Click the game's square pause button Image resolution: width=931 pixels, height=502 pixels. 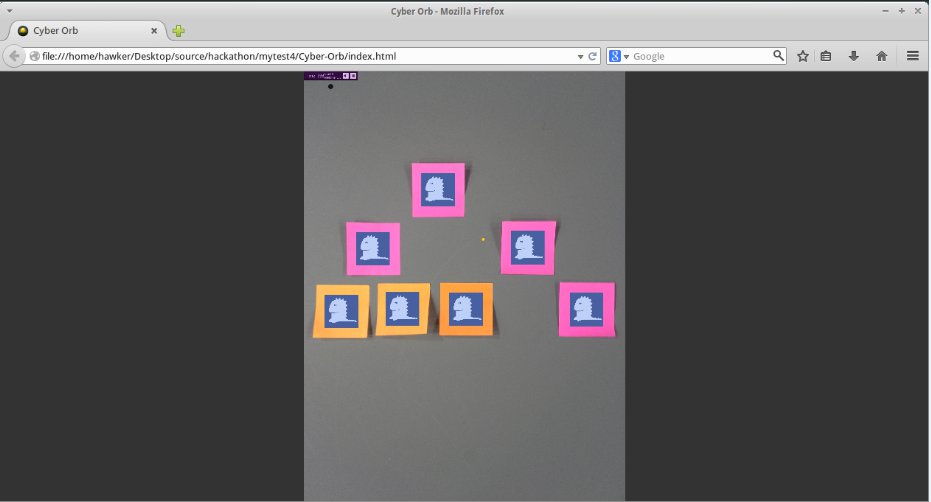coord(353,75)
